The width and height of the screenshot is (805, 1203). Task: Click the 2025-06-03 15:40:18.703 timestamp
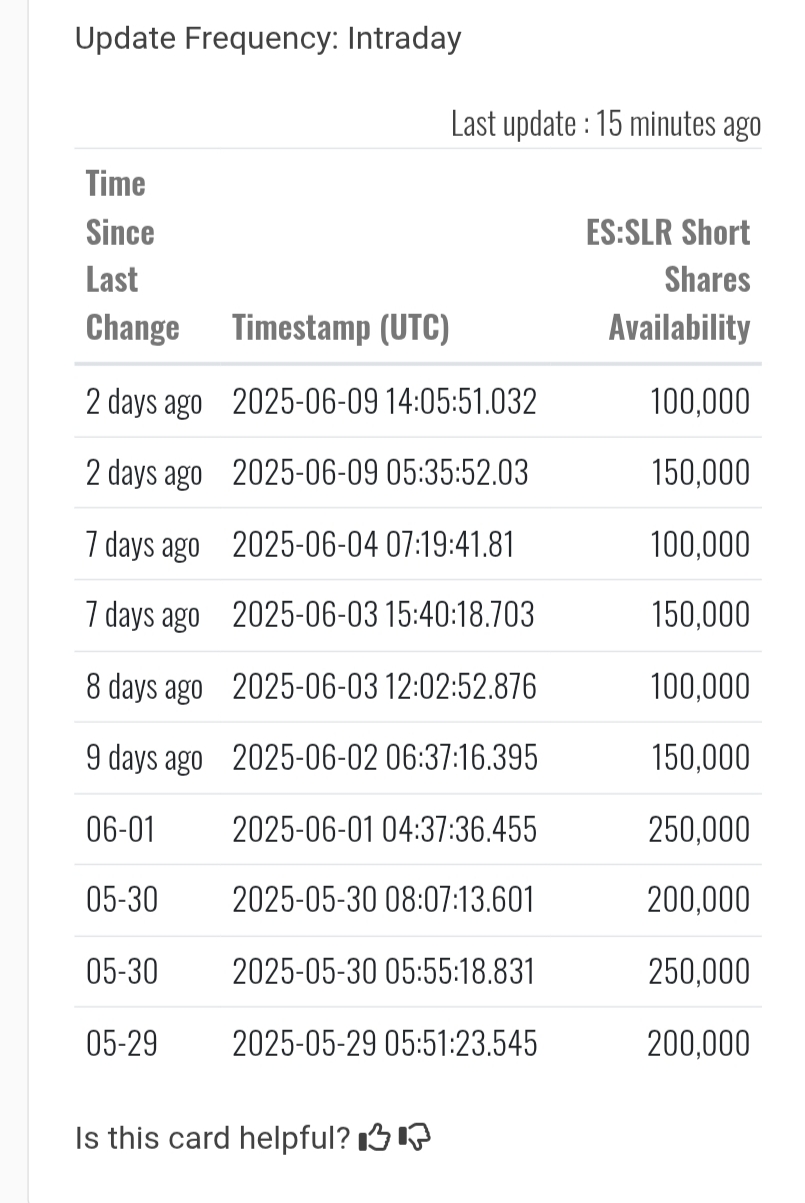point(383,615)
